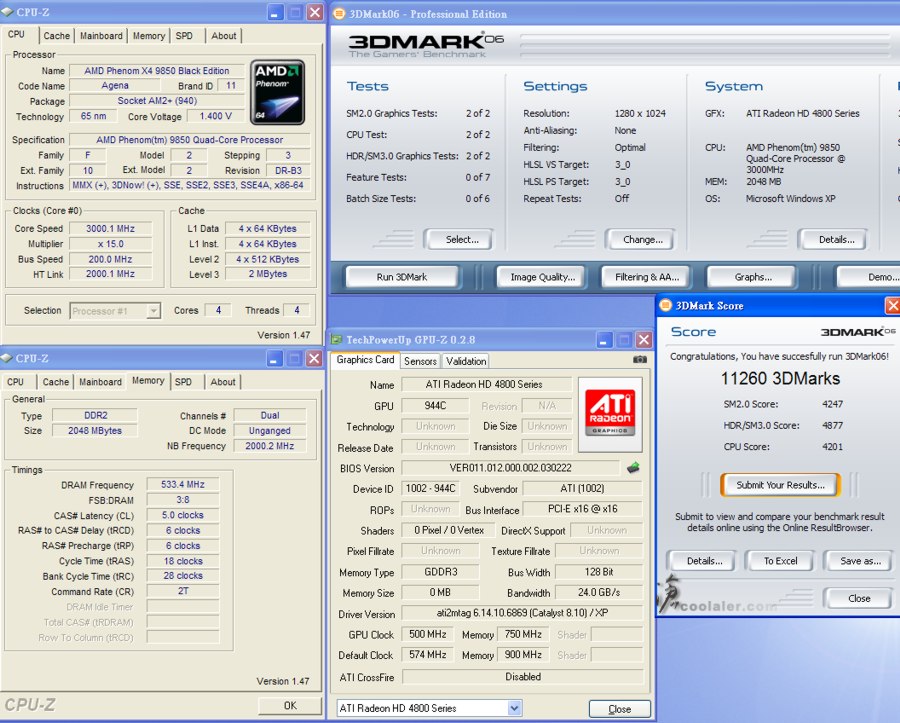Click the Graphs... button
Image resolution: width=900 pixels, height=723 pixels.
click(x=751, y=277)
